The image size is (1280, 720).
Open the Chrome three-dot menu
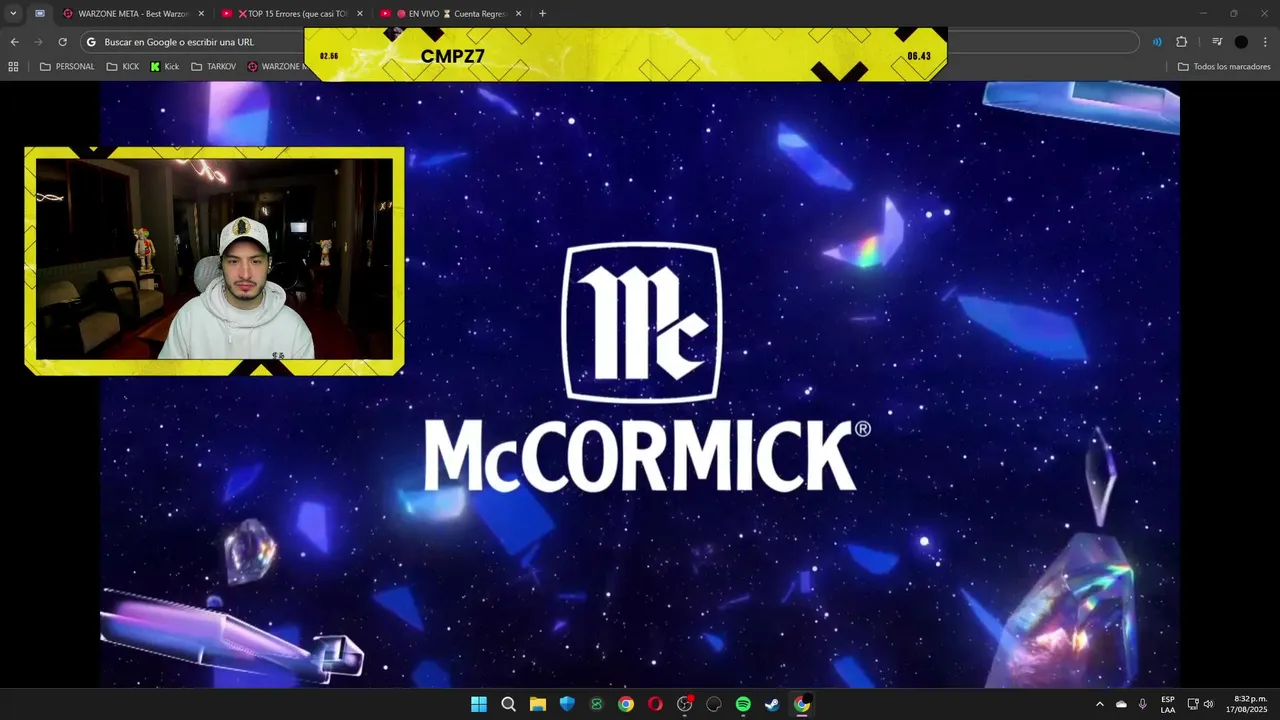tap(1265, 42)
